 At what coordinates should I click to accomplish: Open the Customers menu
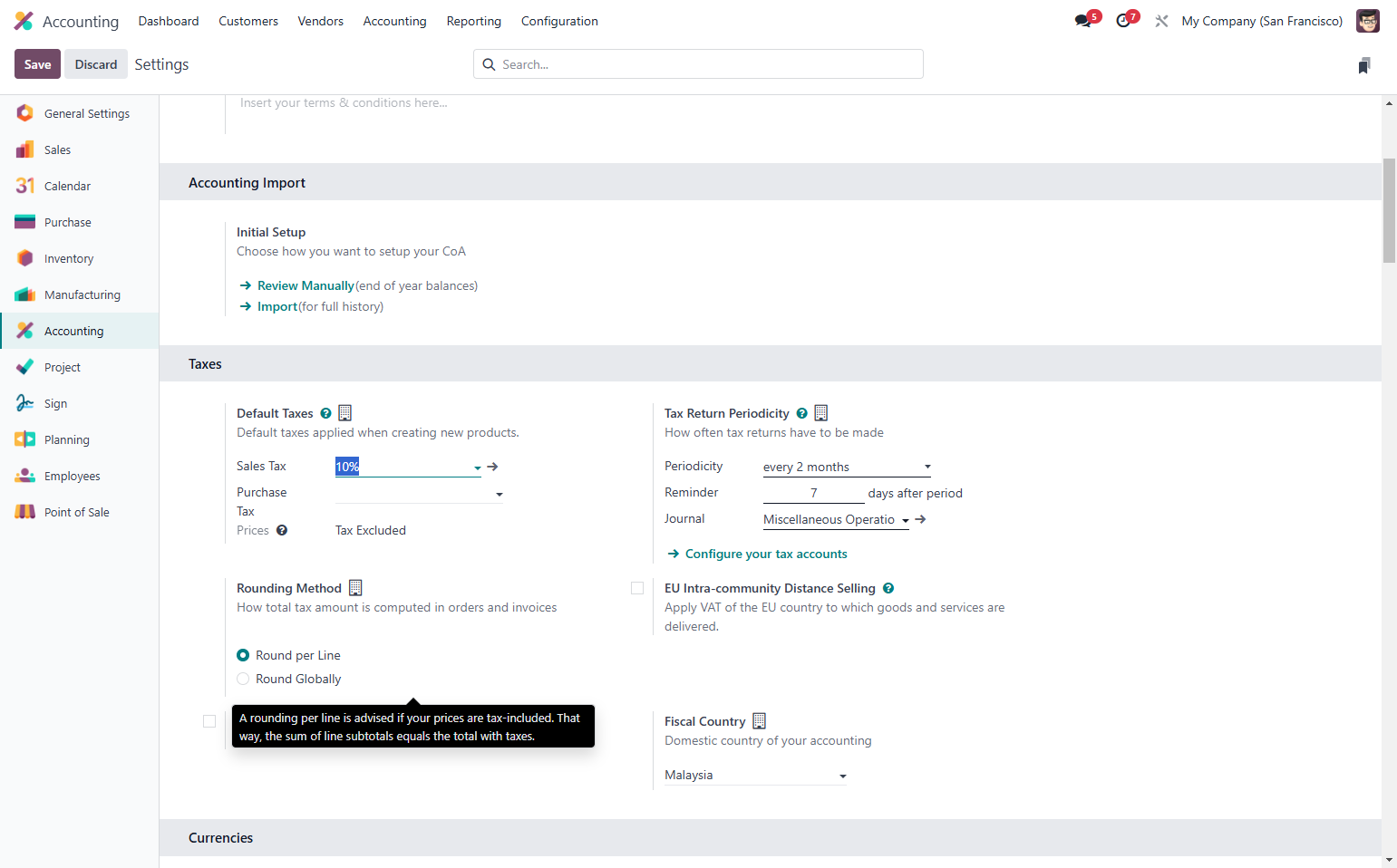pyautogui.click(x=248, y=21)
